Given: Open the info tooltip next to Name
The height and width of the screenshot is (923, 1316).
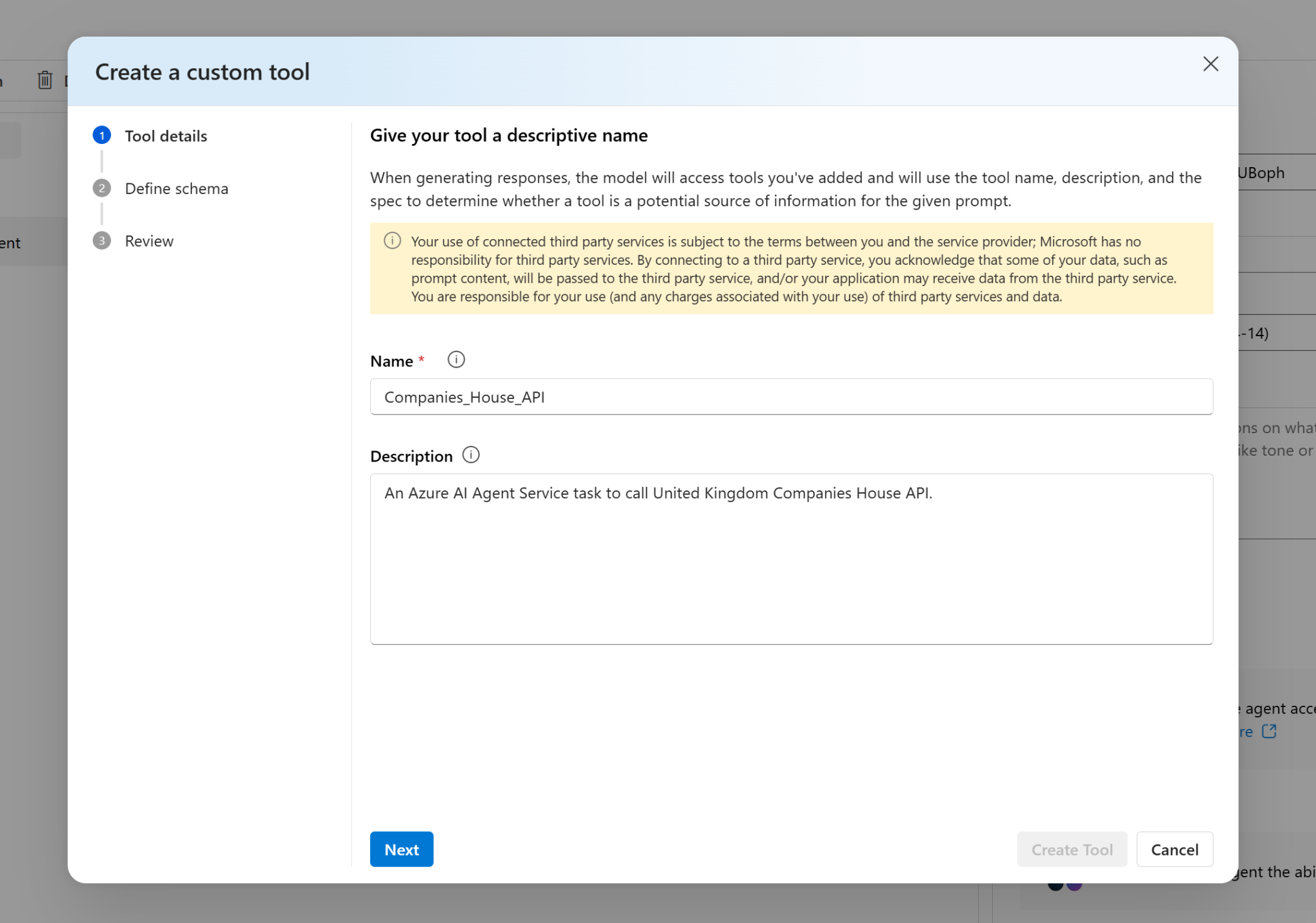Looking at the screenshot, I should click(456, 360).
